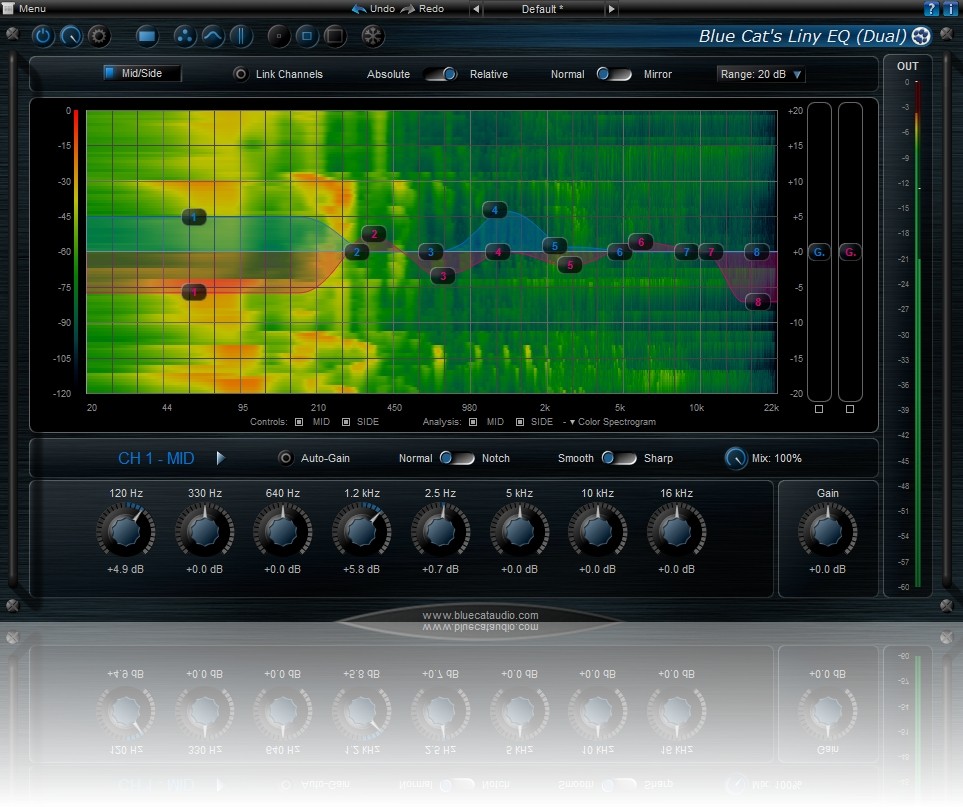
Task: Toggle the checkbox under the pink gain slider
Action: click(x=850, y=409)
